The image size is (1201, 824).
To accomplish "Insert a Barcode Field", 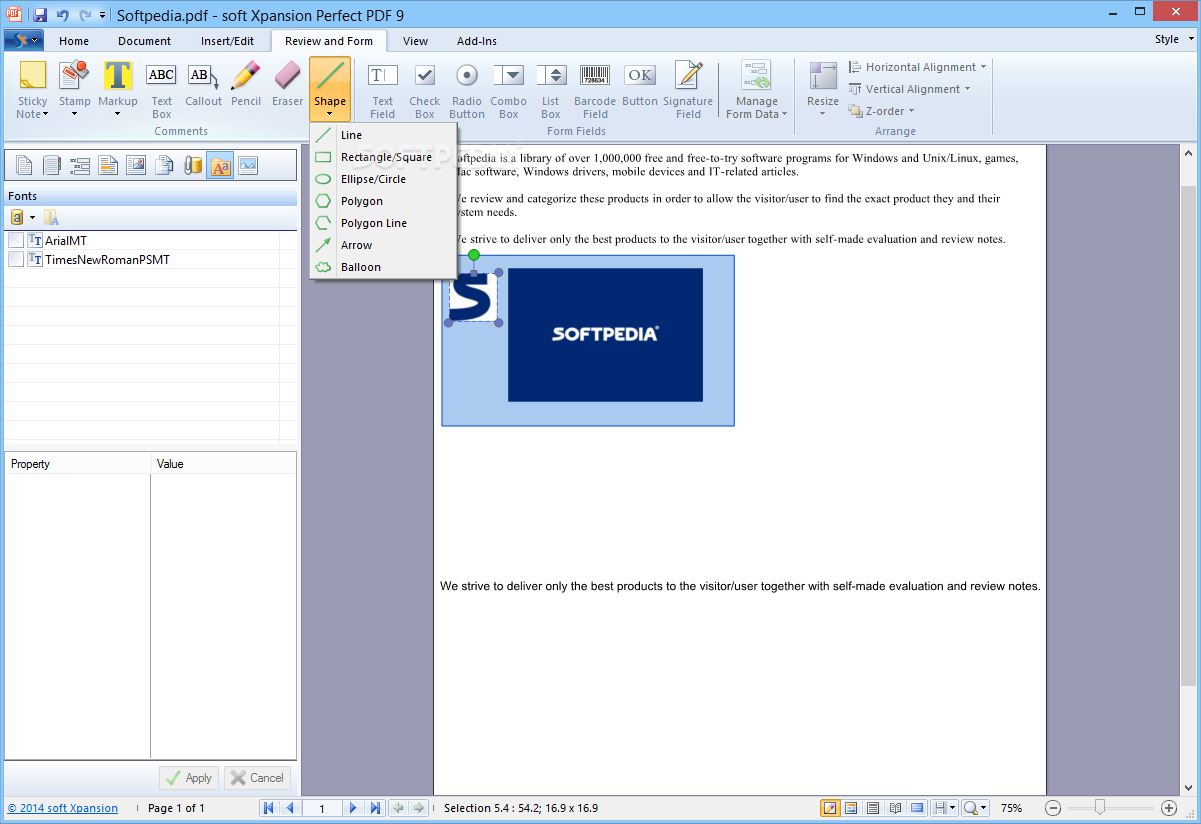I will pos(595,89).
